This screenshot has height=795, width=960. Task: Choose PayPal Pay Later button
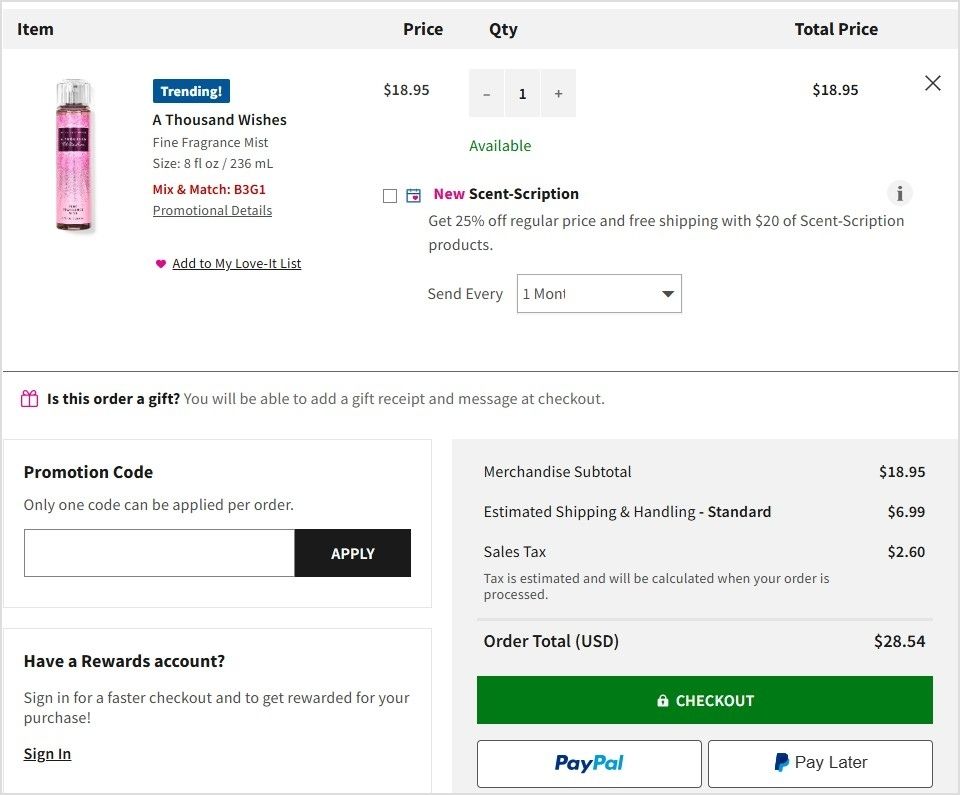tap(820, 764)
